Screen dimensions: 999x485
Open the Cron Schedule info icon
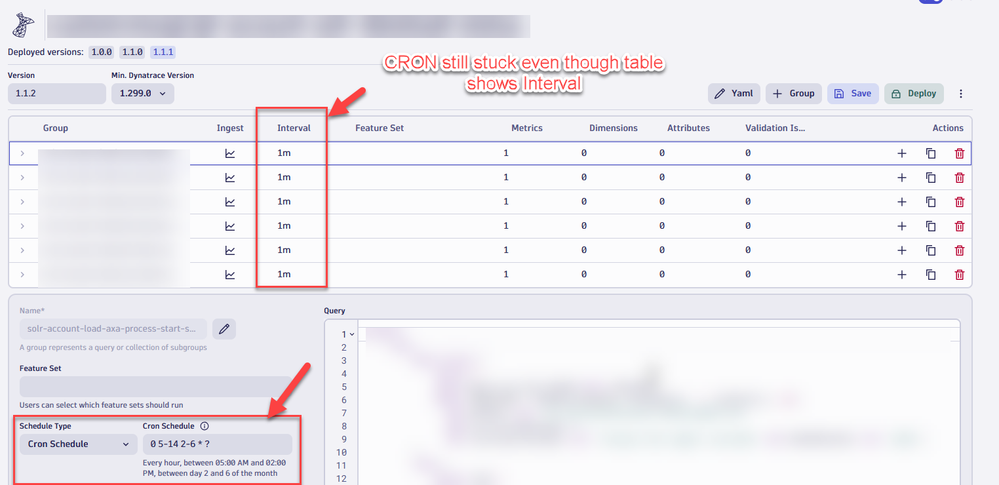[205, 425]
